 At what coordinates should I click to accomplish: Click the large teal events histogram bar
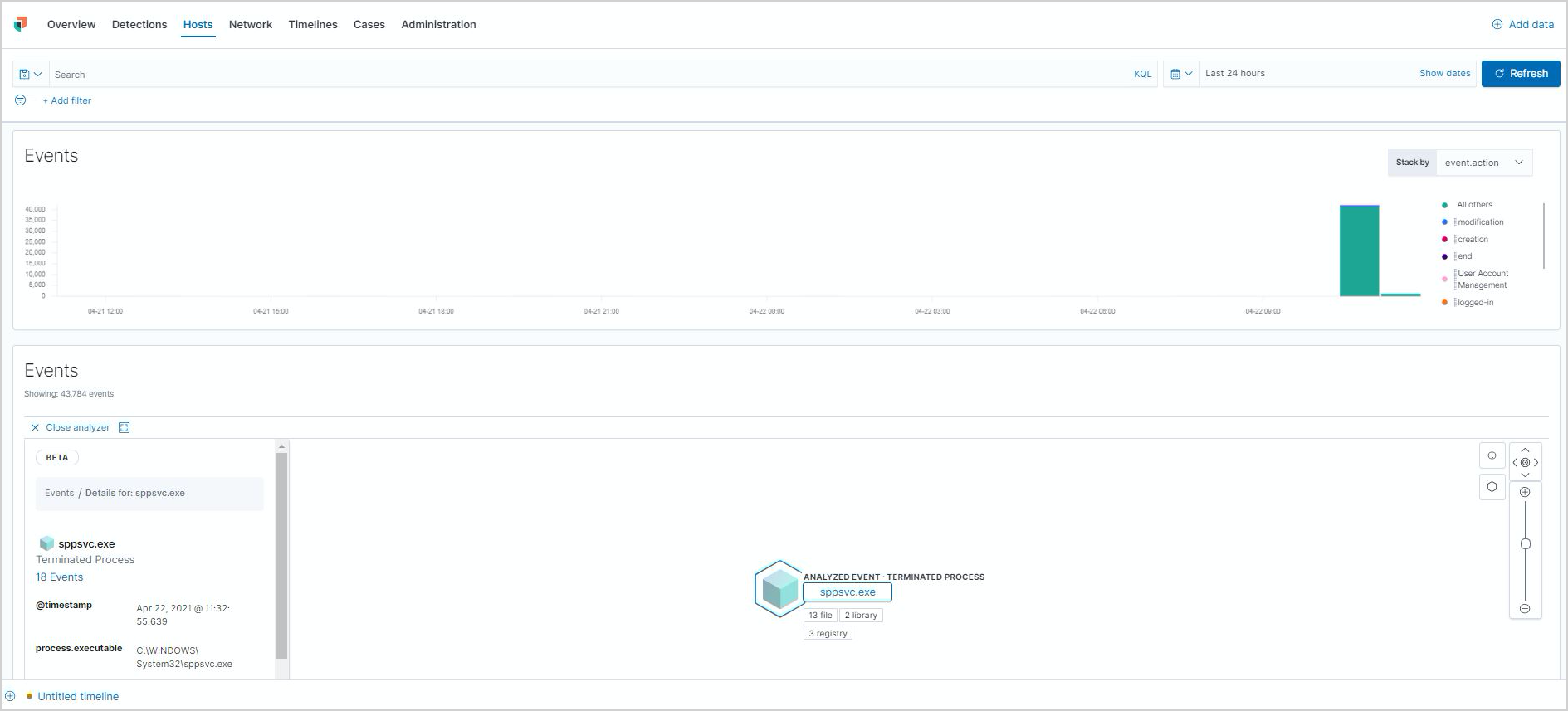[1359, 251]
